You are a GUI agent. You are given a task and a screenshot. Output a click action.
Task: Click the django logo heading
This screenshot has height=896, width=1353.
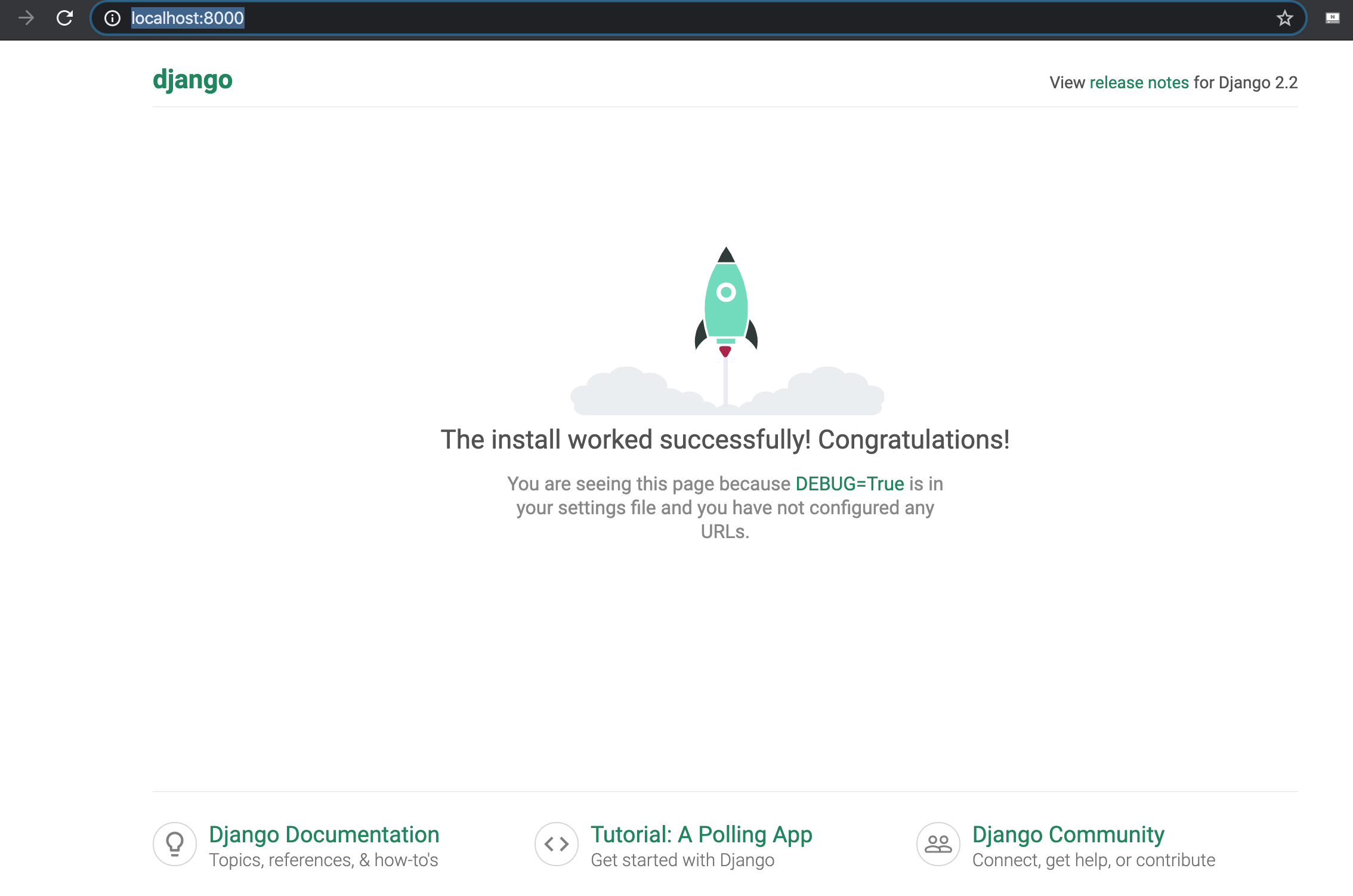[x=192, y=80]
